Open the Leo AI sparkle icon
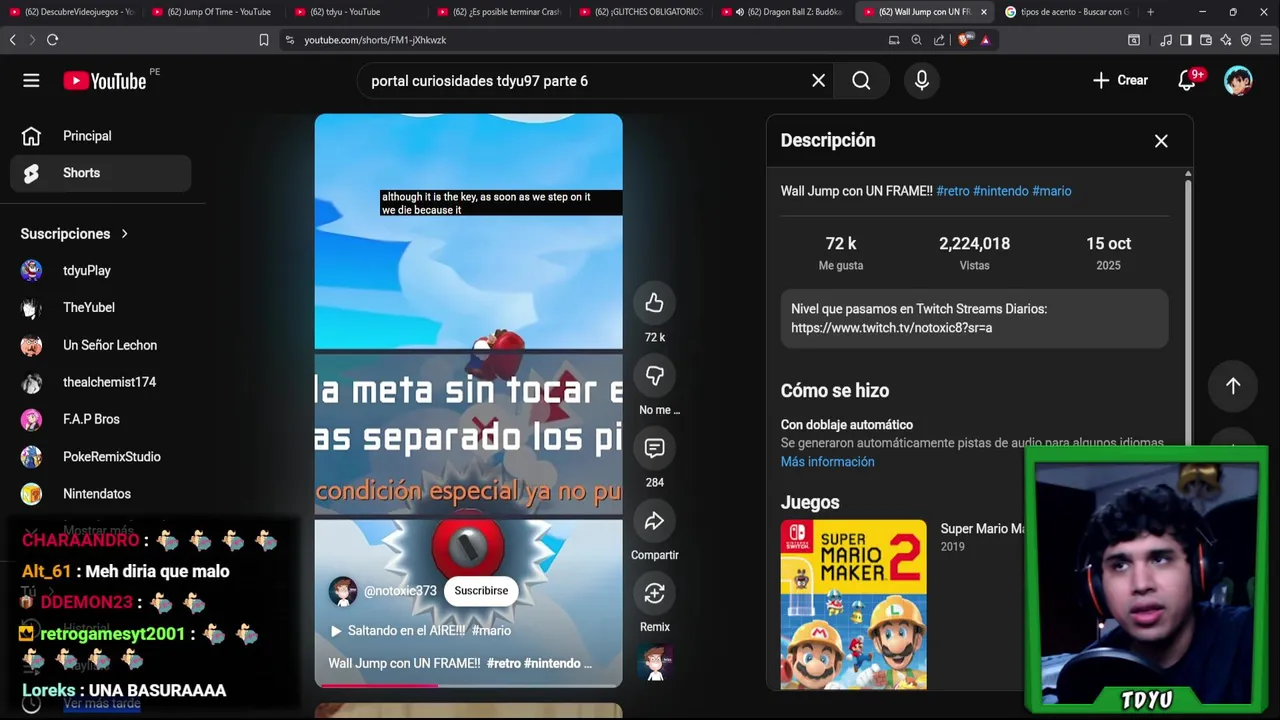This screenshot has width=1280, height=720. pos(1226,40)
